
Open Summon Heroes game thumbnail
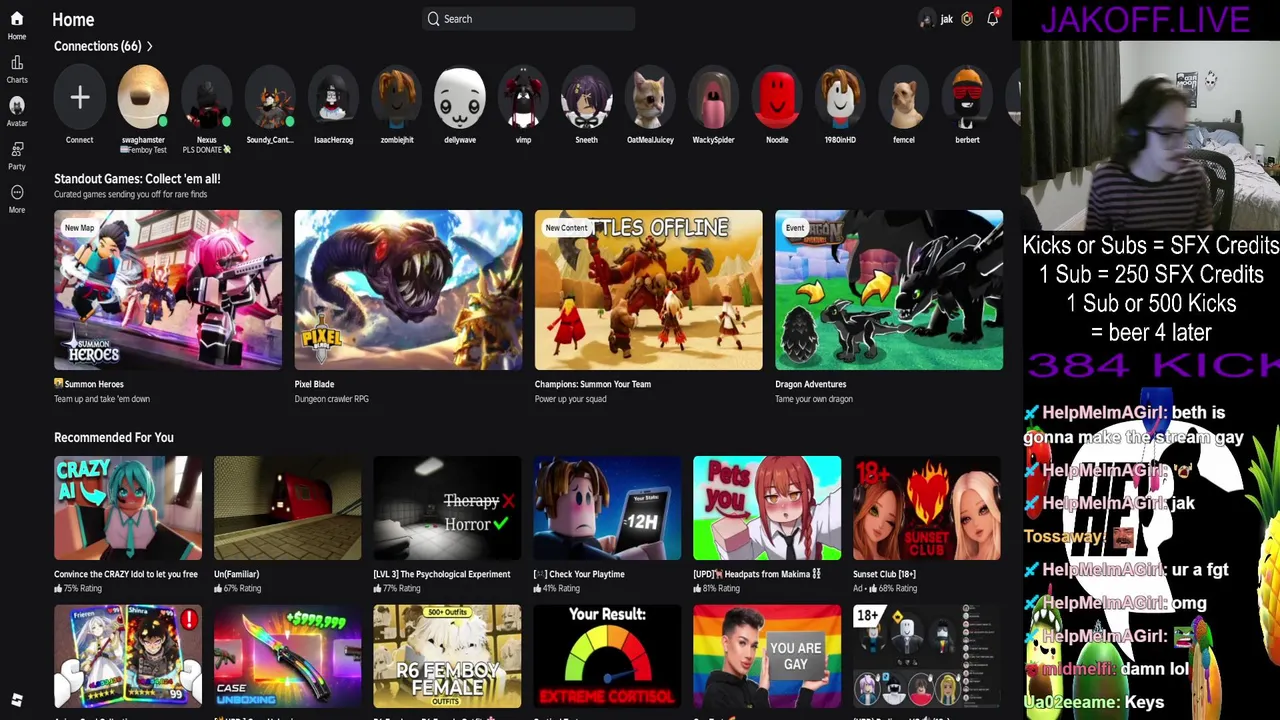[x=168, y=290]
